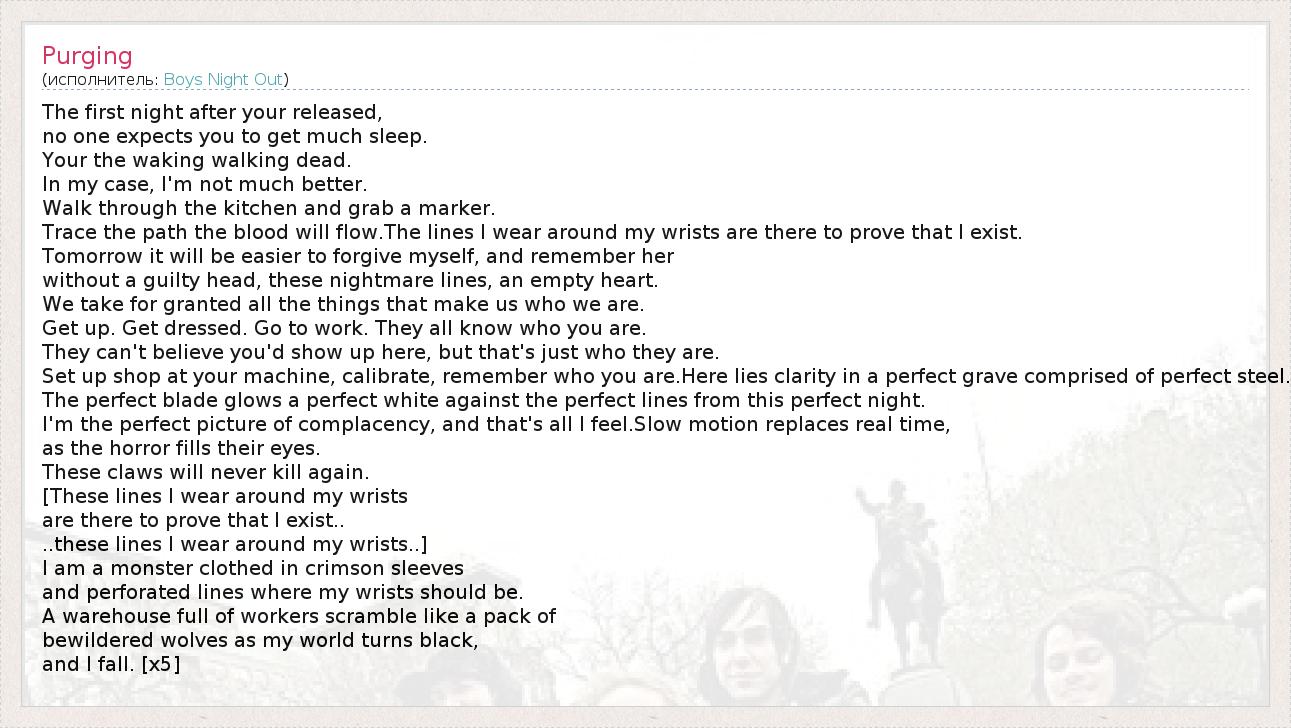
Task: Click the line 'We take for granted all the things'
Action: pos(343,304)
